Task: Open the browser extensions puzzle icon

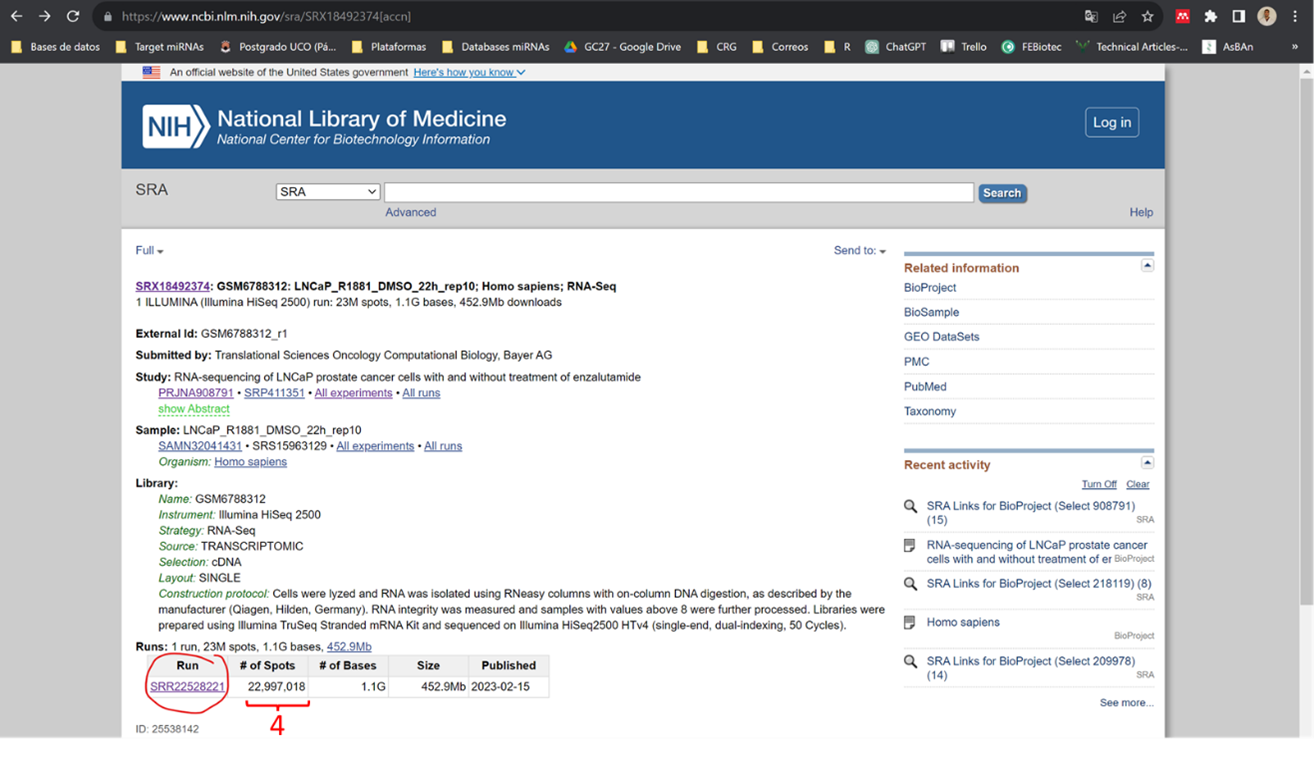Action: pyautogui.click(x=1210, y=16)
